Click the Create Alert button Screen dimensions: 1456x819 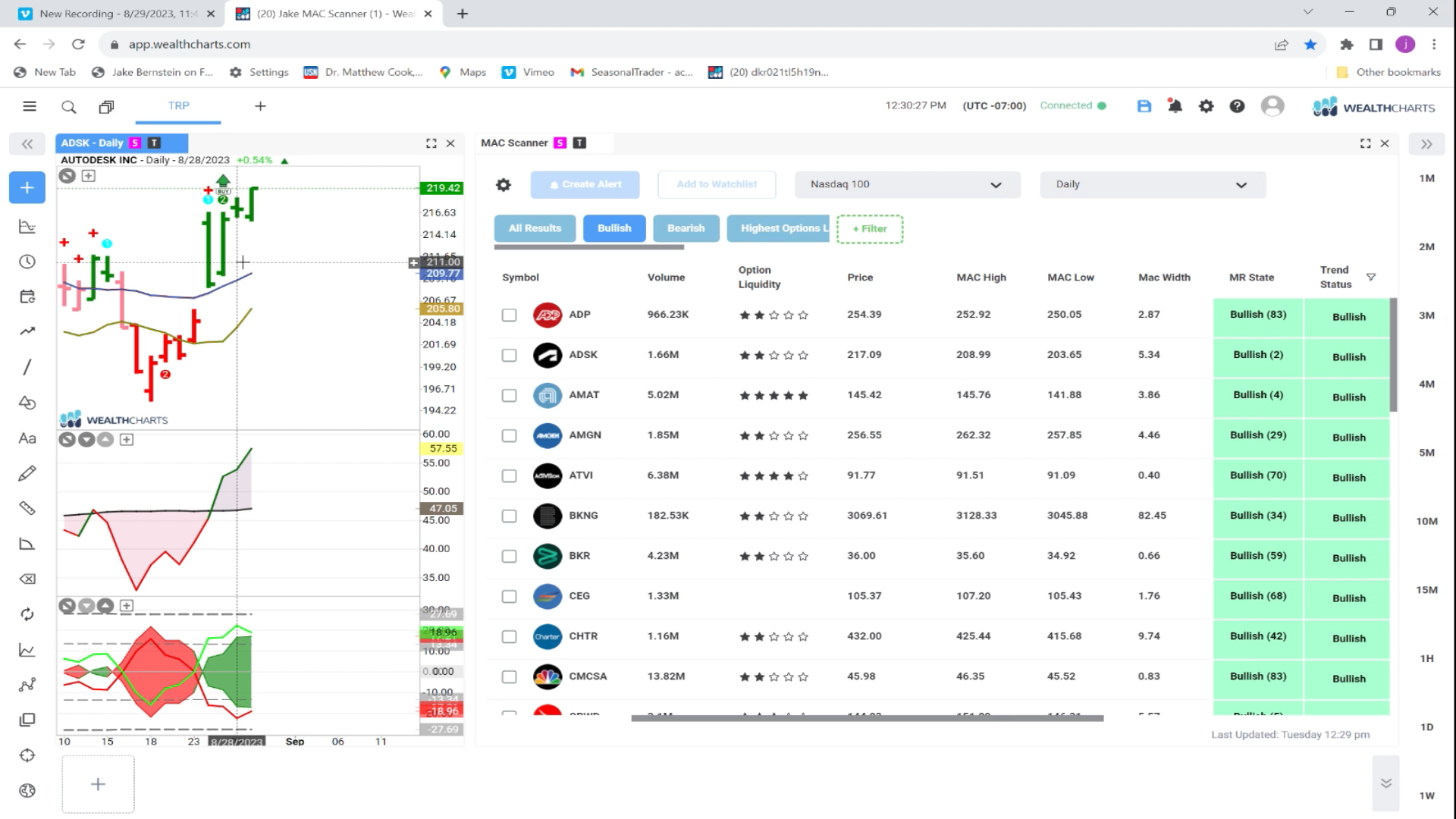coord(585,184)
